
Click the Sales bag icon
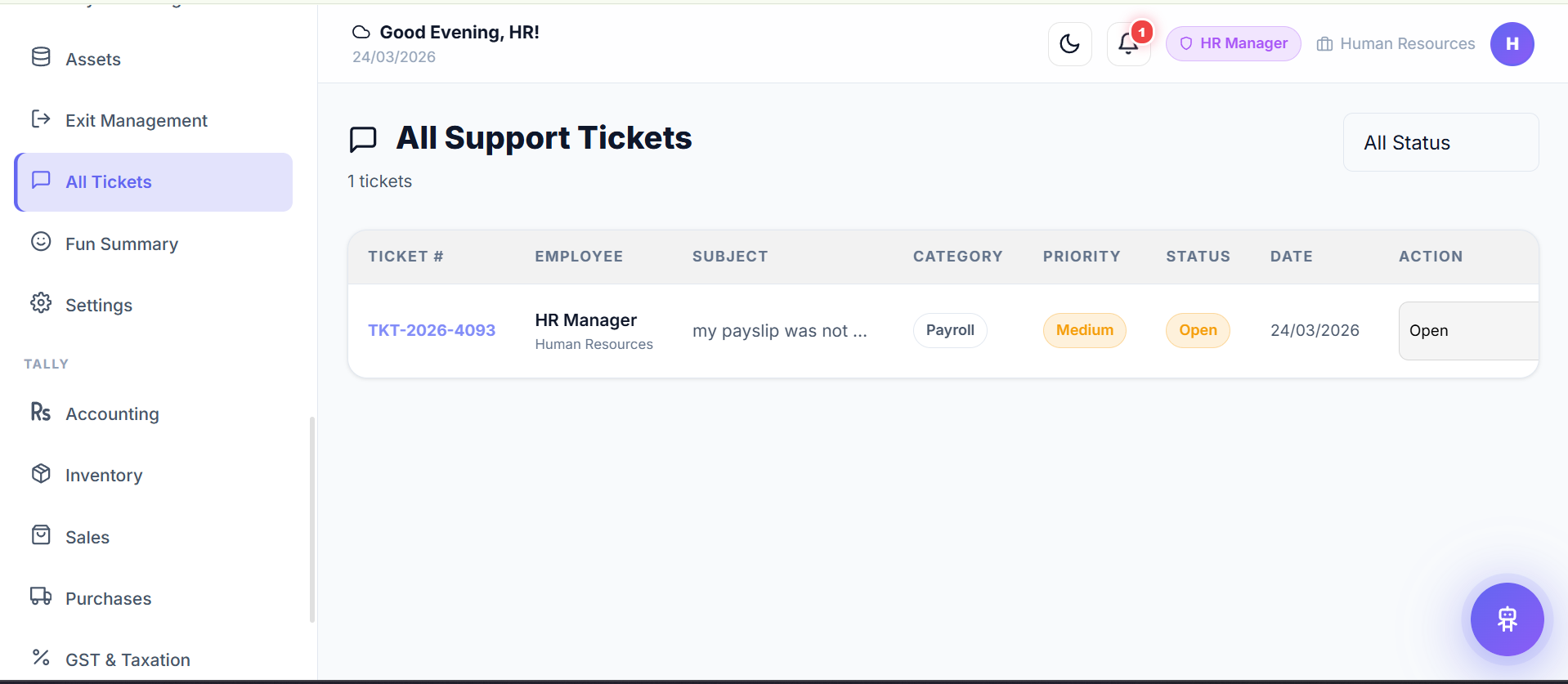tap(41, 536)
